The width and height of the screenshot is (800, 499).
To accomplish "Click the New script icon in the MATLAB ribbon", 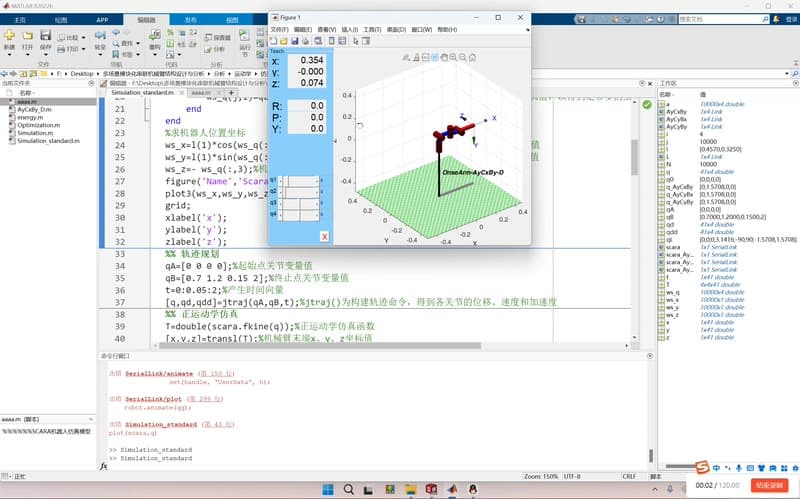I will tap(9, 36).
